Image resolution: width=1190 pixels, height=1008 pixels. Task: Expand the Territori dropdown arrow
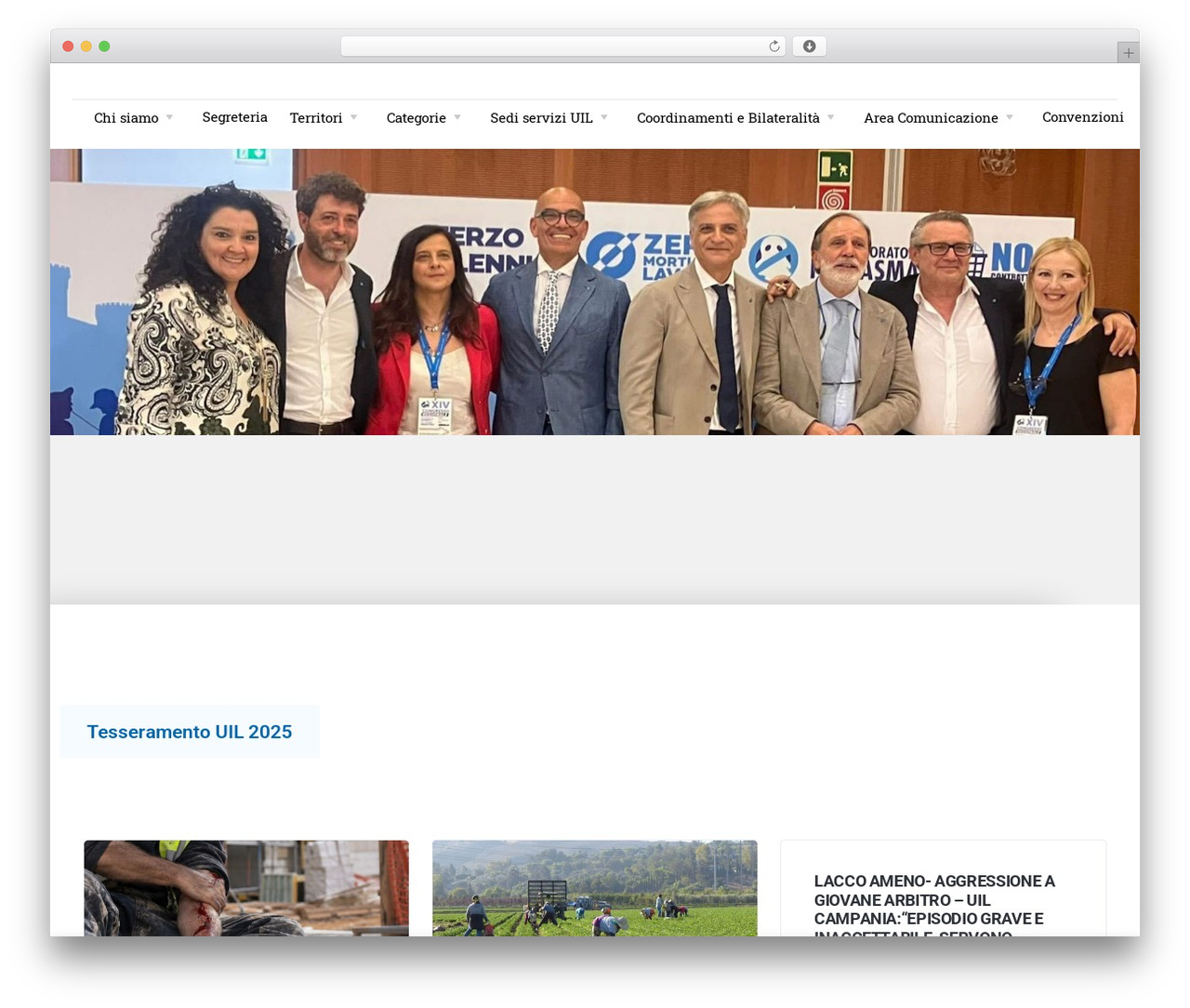(x=353, y=117)
